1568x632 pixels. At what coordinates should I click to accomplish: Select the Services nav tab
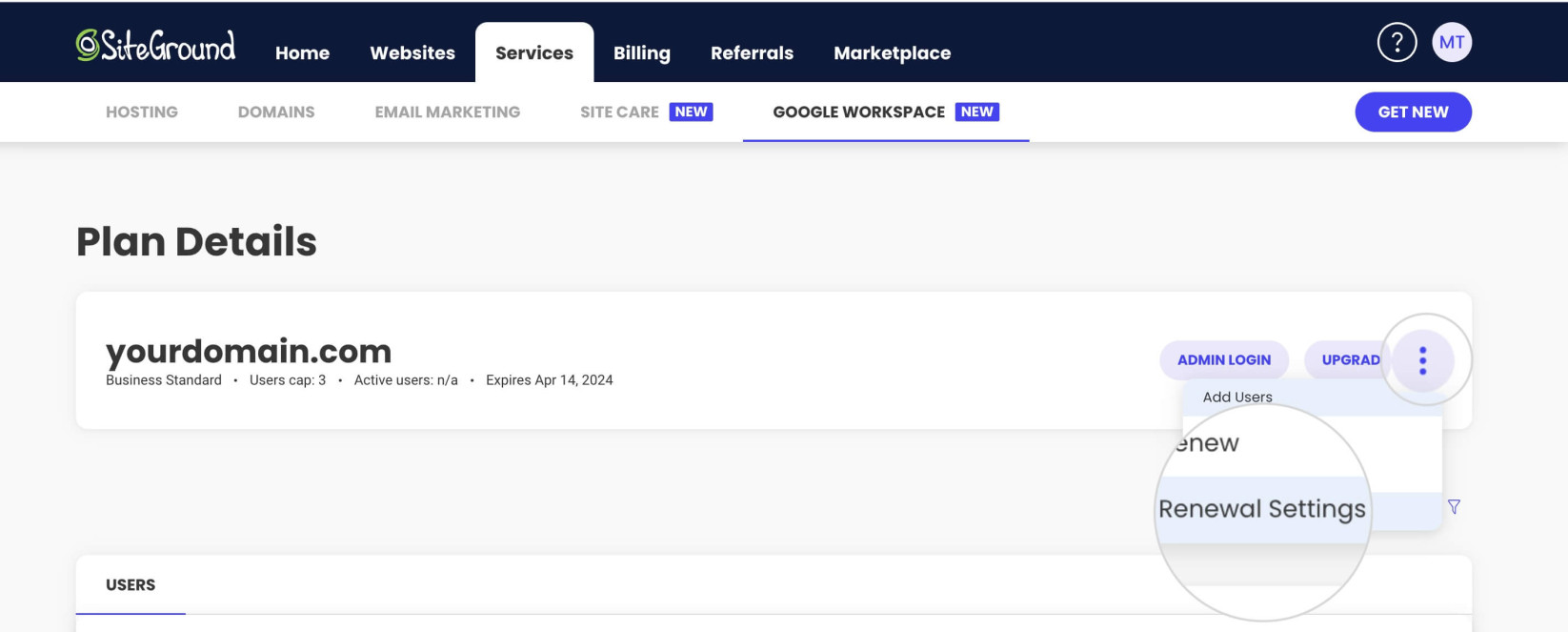534,52
